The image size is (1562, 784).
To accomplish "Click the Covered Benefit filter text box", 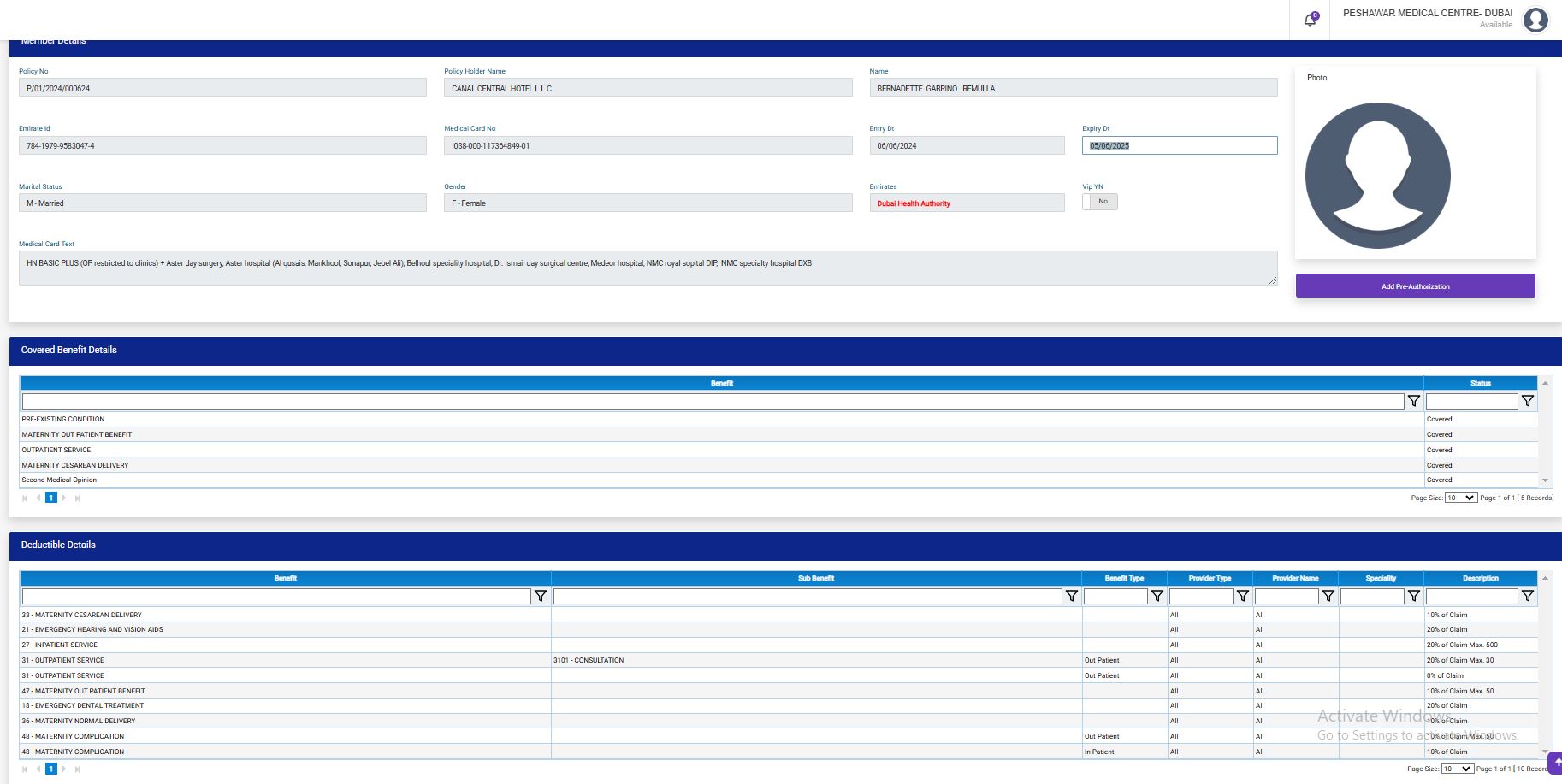I will click(712, 401).
